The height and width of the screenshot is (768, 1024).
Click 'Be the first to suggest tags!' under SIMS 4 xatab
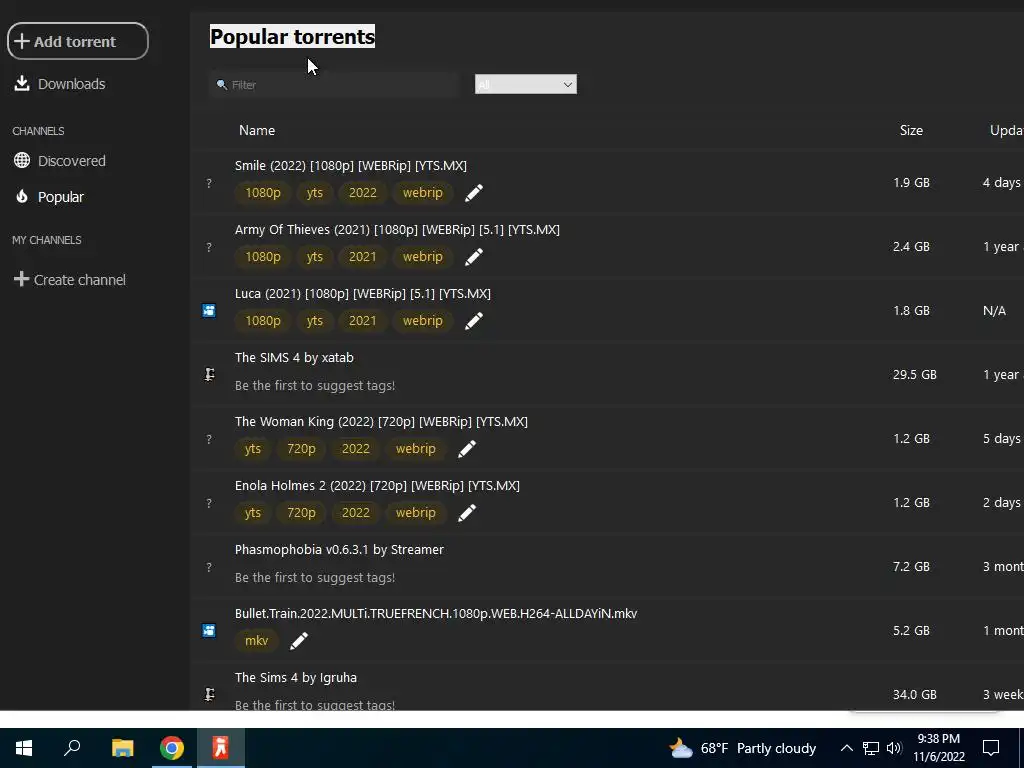coord(315,385)
